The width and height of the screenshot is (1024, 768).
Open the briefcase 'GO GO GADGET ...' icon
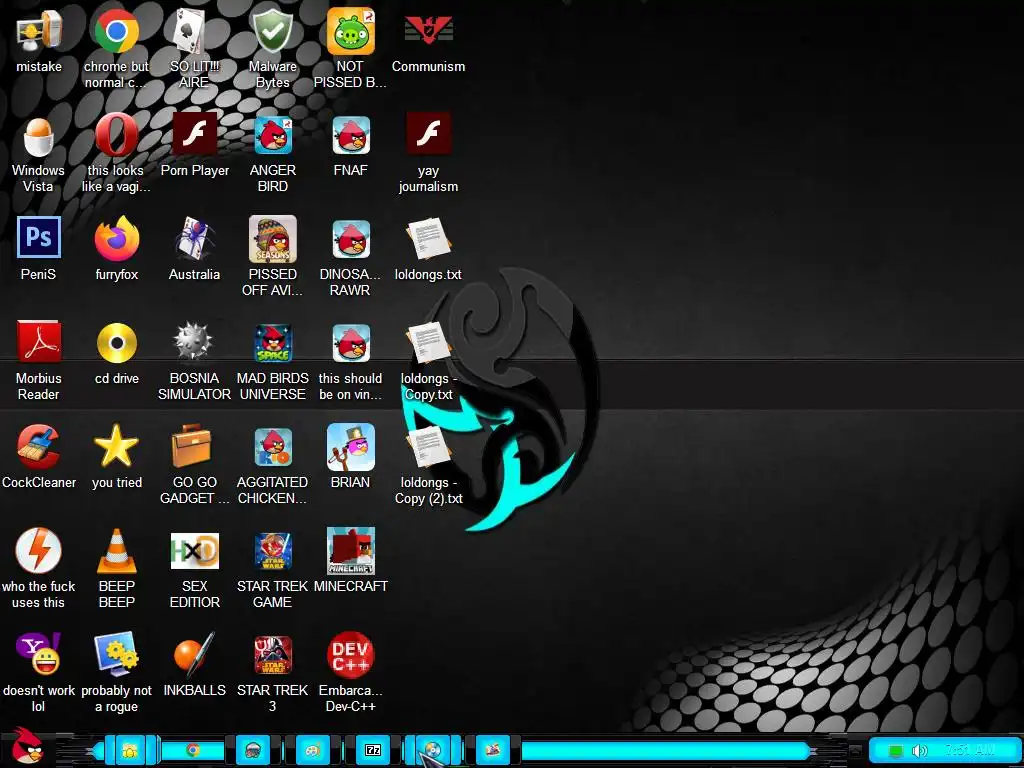[191, 446]
